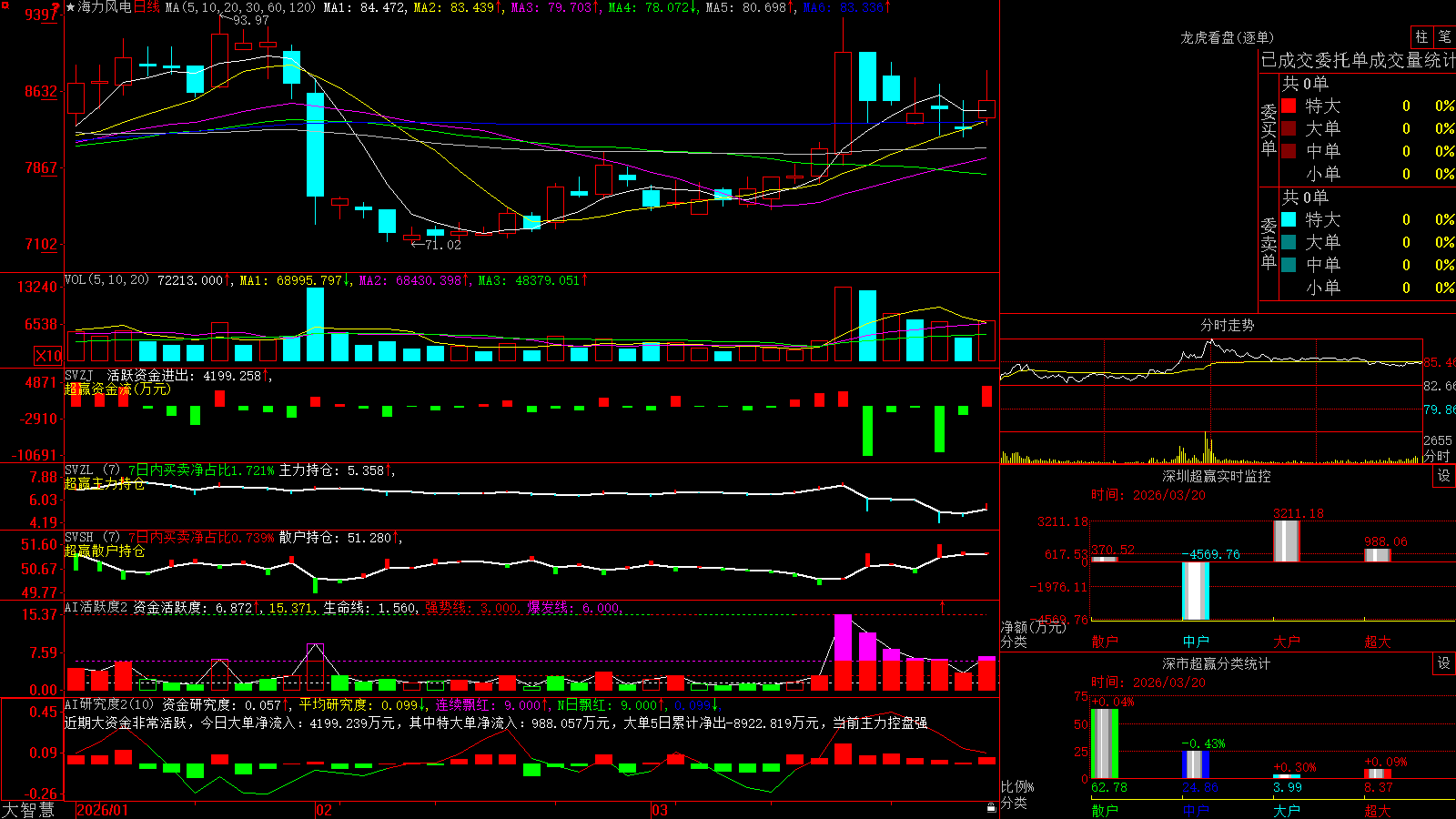
Task: Toggle the X10 volume scale box
Action: tap(48, 356)
